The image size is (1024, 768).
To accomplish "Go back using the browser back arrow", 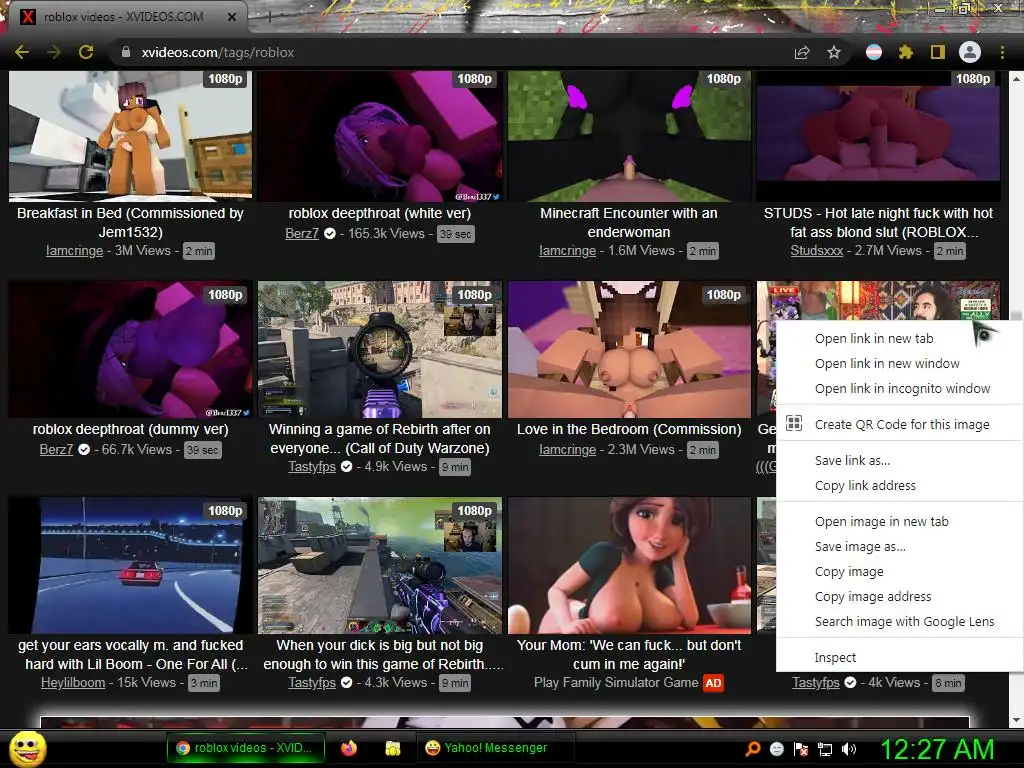I will [x=22, y=52].
